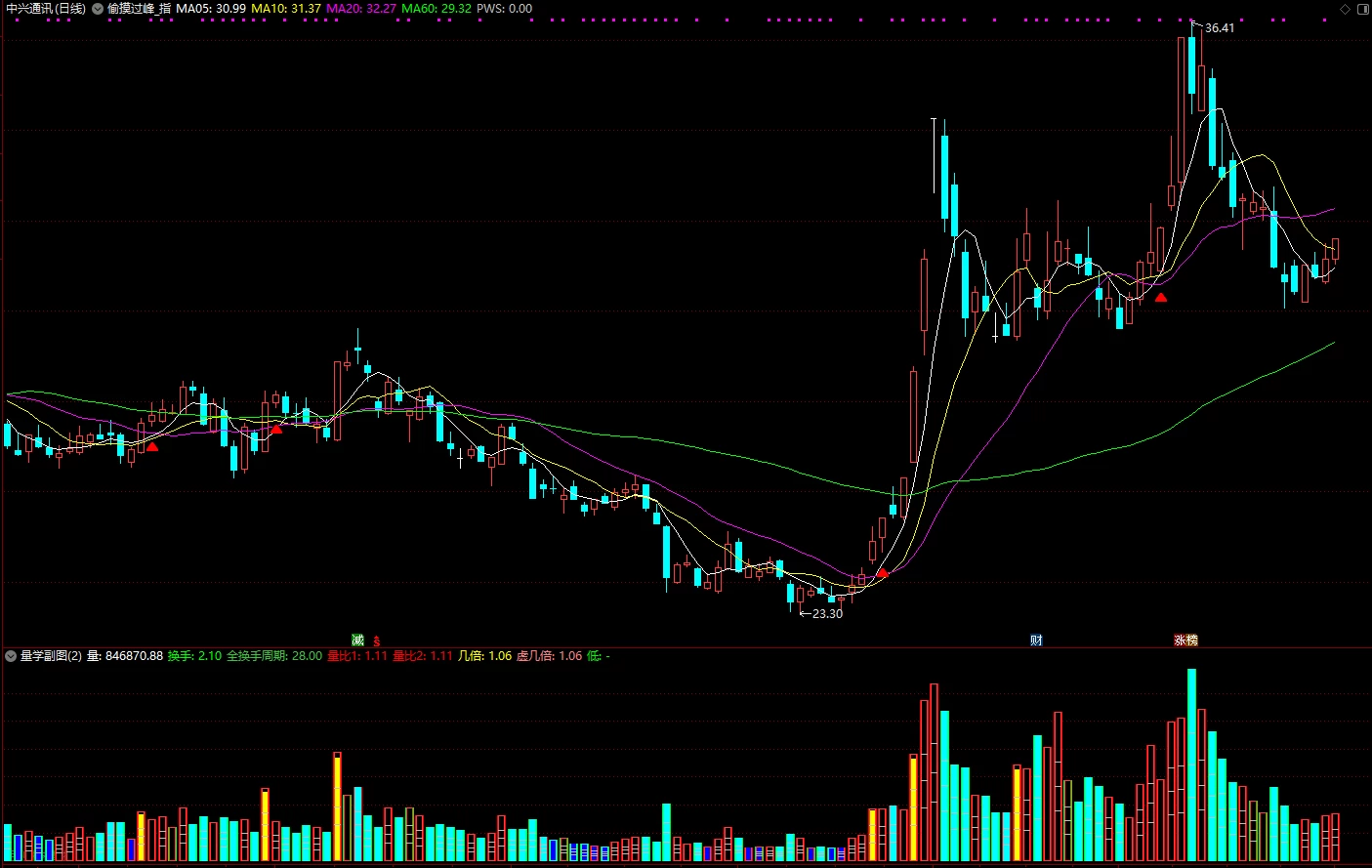1372x868 pixels.
Task: Click the 中兴通讯(日线) chart title
Action: tap(46, 9)
